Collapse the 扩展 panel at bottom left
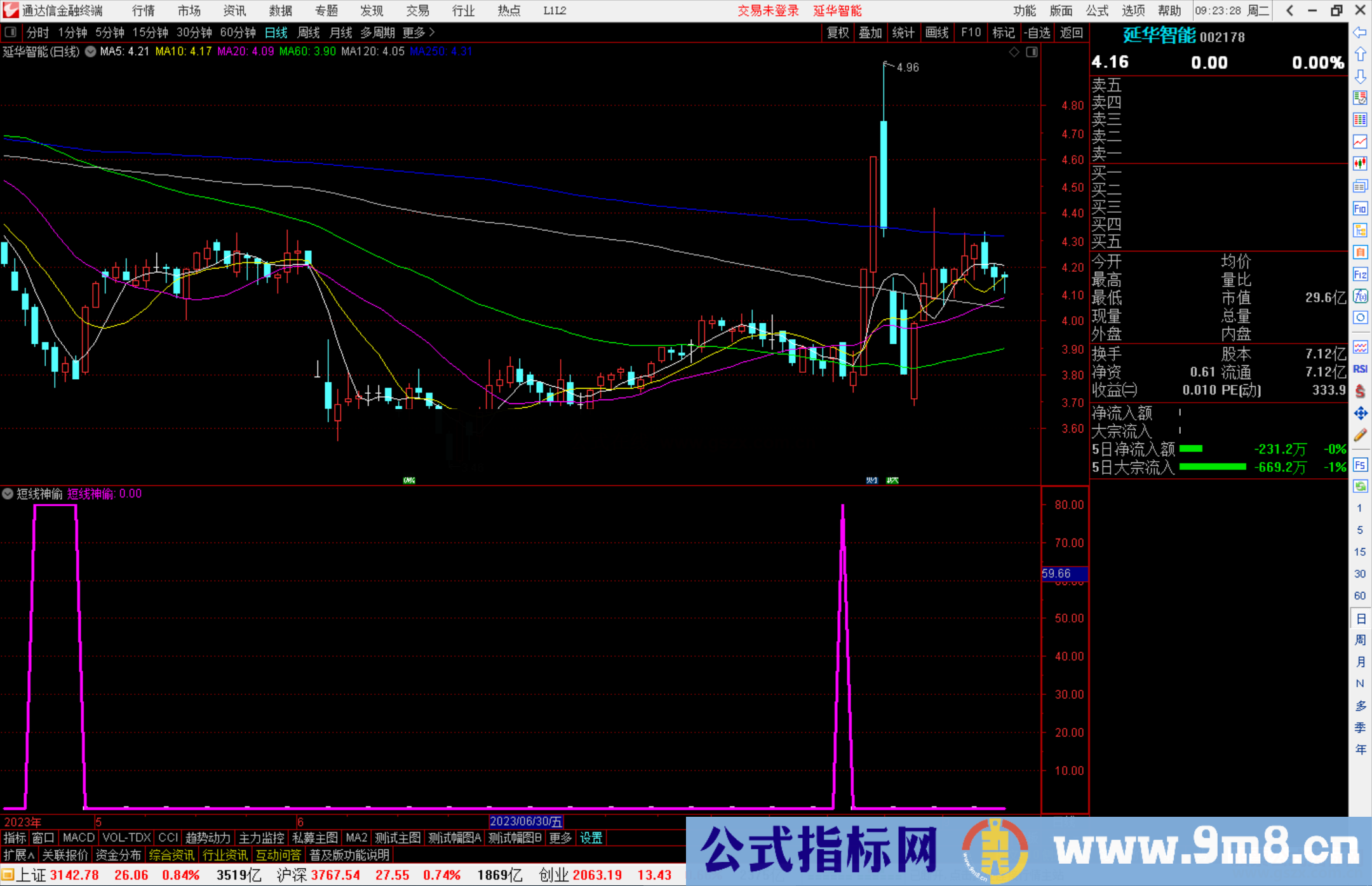The width and height of the screenshot is (1372, 886). pos(17,855)
